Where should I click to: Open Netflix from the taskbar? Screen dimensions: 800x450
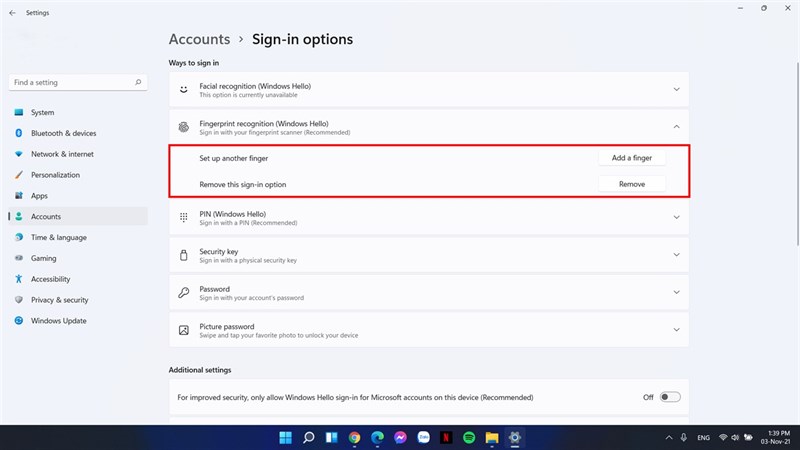tap(447, 437)
